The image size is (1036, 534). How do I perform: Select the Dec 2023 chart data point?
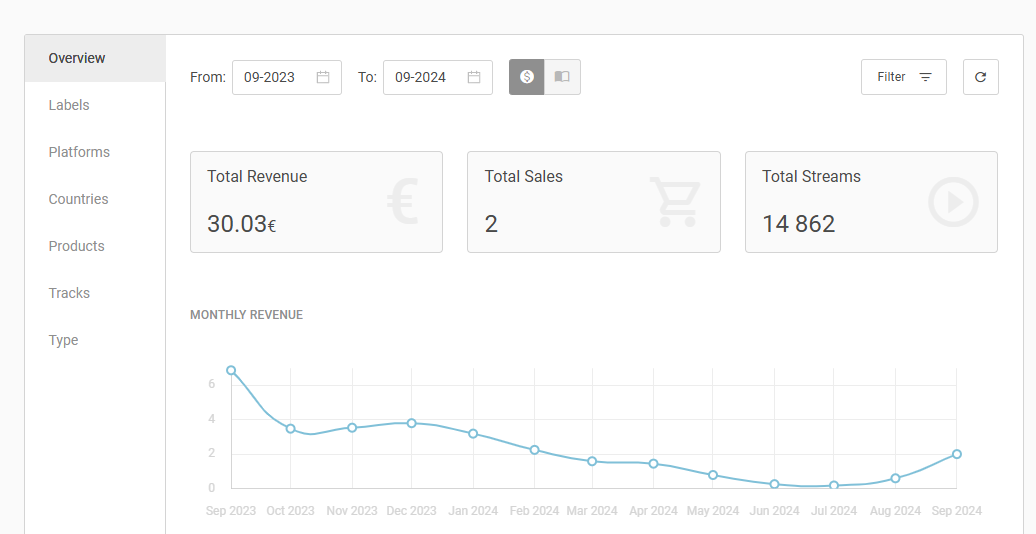click(x=412, y=423)
